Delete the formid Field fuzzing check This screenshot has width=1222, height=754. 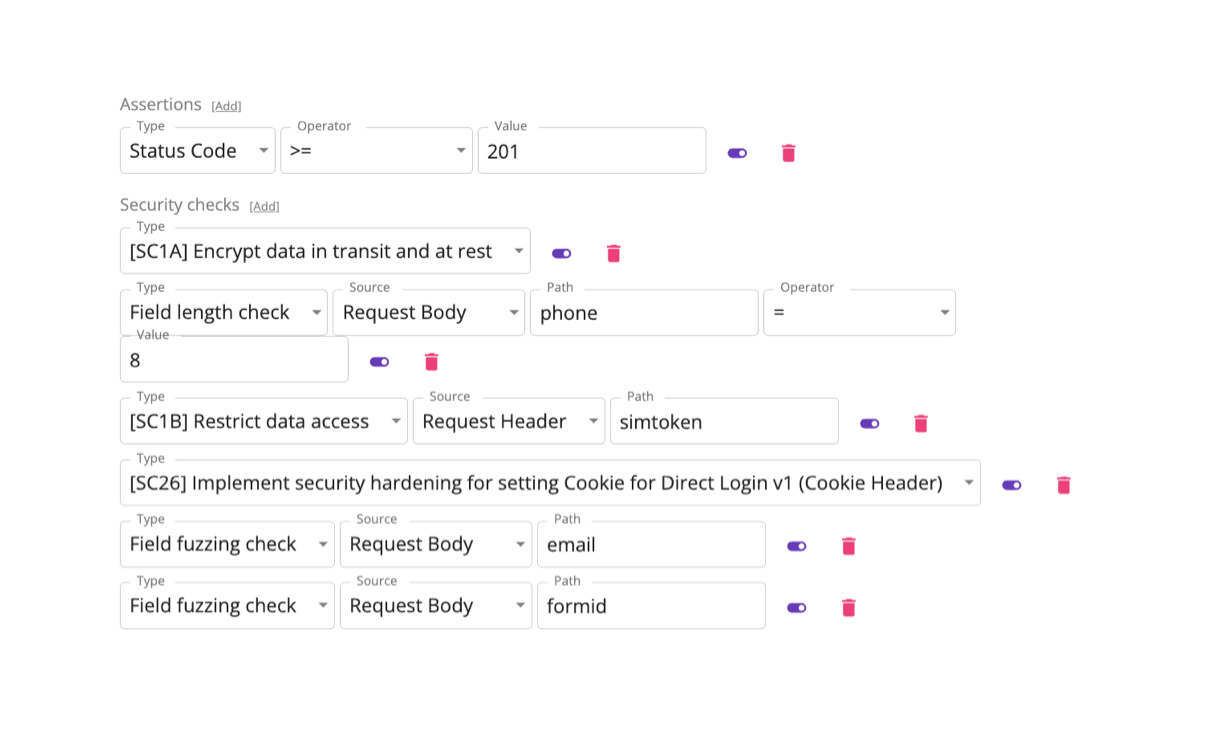point(849,608)
